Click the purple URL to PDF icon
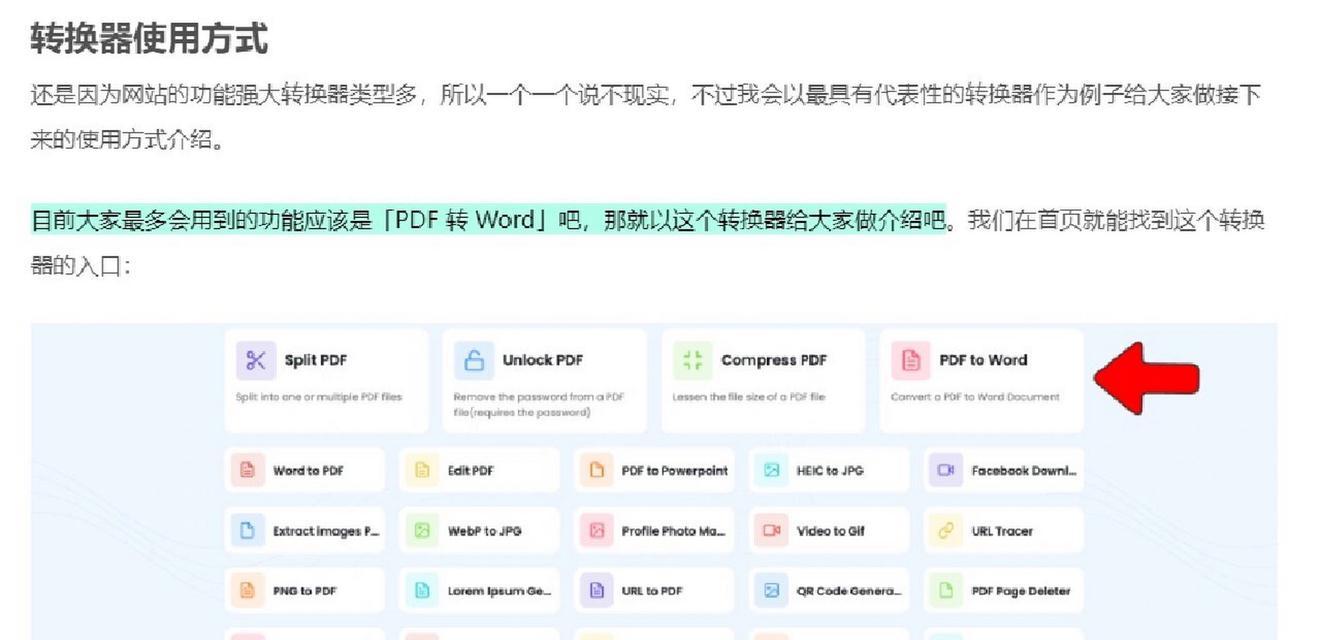This screenshot has height=640, width=1321. (597, 590)
